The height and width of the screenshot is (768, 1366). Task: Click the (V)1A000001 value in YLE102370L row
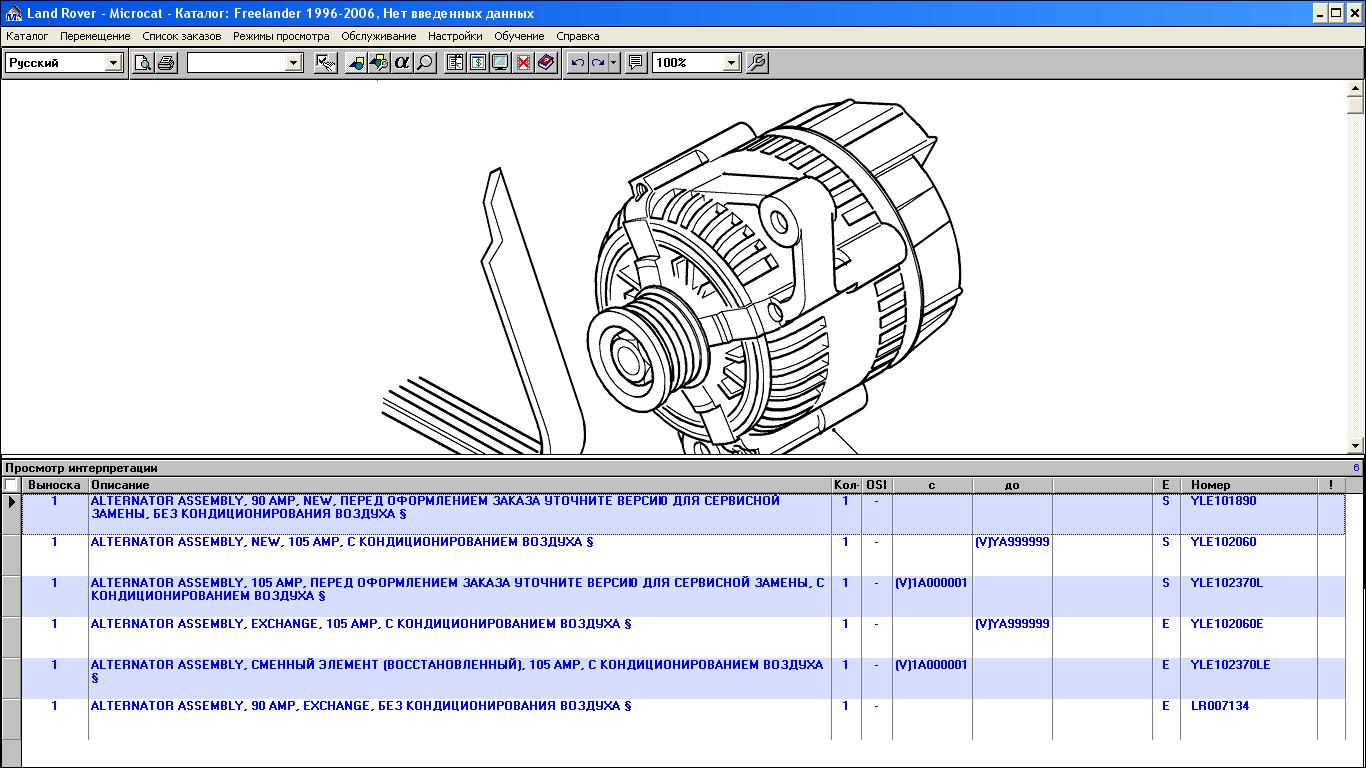click(x=931, y=583)
